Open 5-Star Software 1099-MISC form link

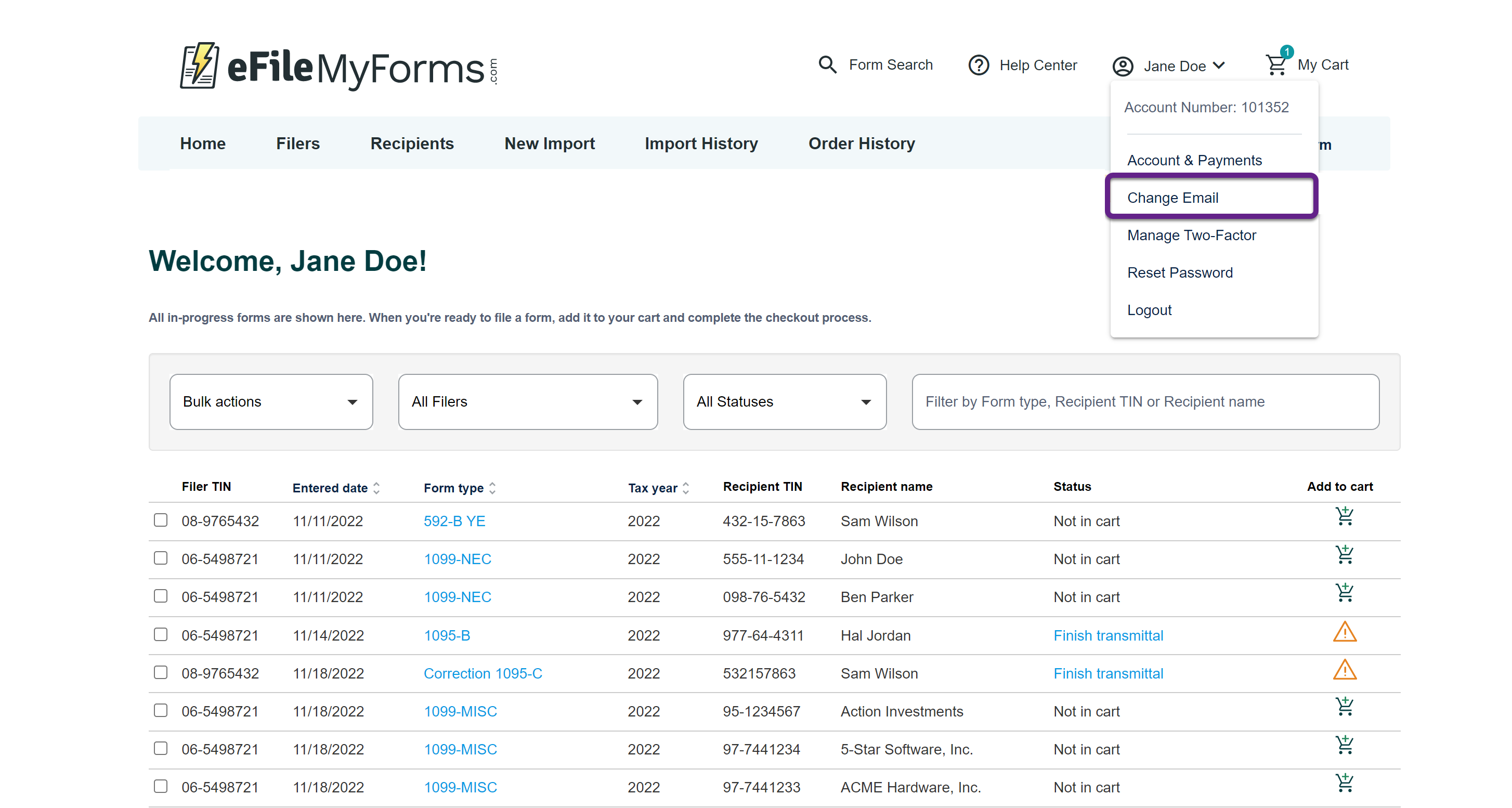coord(460,749)
